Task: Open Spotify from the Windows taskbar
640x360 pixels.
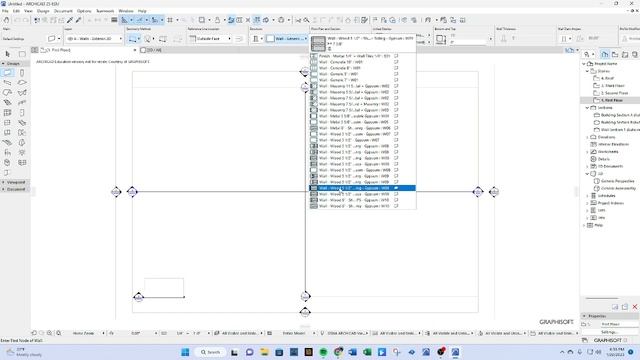Action: click(x=323, y=352)
